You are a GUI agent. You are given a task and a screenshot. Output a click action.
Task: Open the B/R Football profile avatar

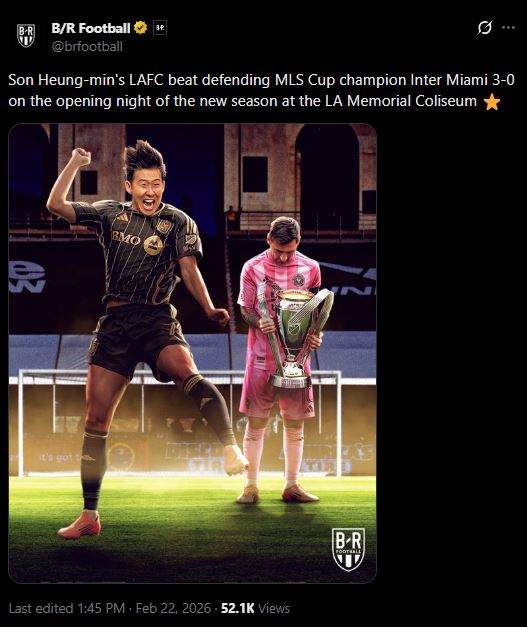(26, 36)
